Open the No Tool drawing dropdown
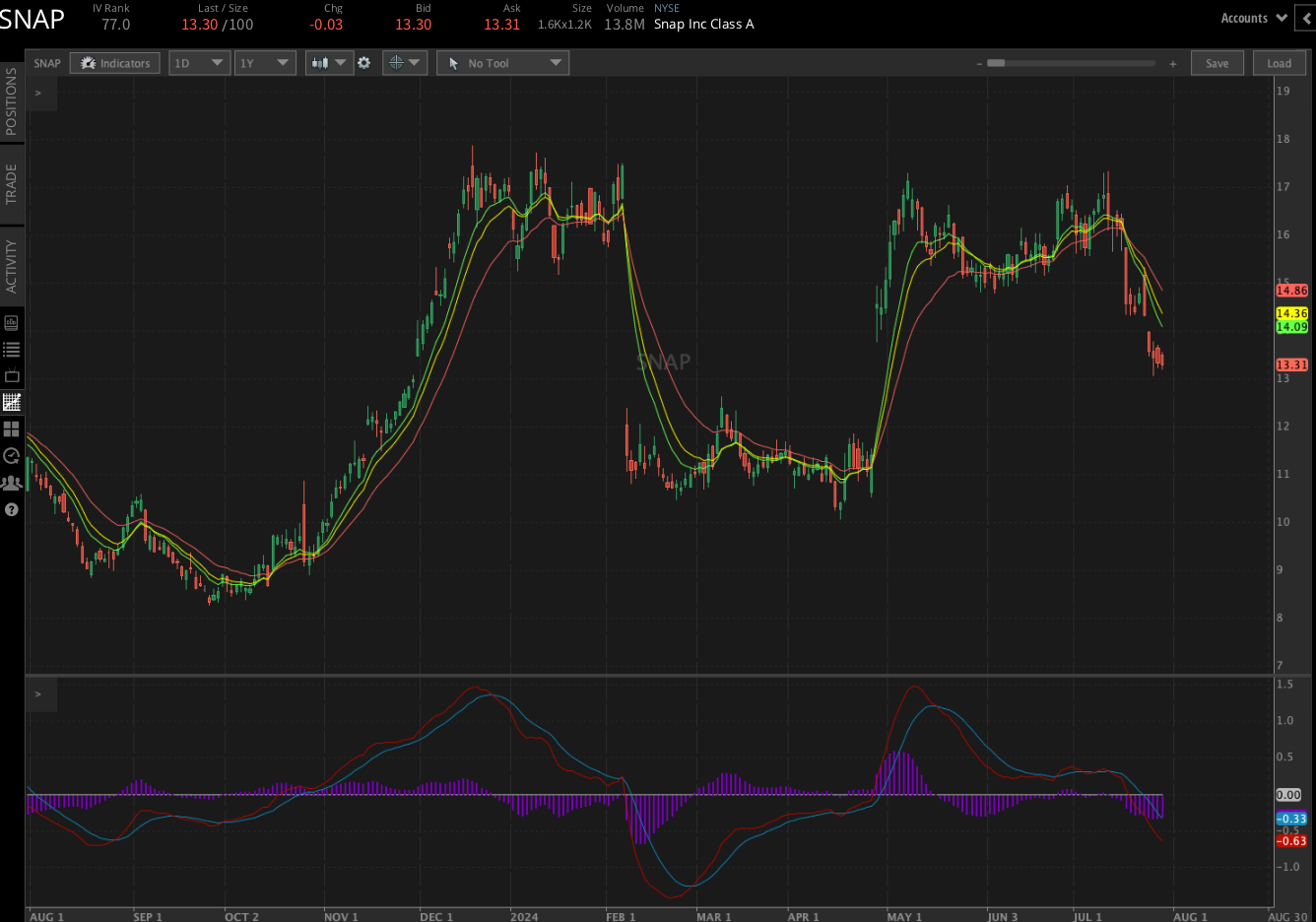 coord(502,63)
